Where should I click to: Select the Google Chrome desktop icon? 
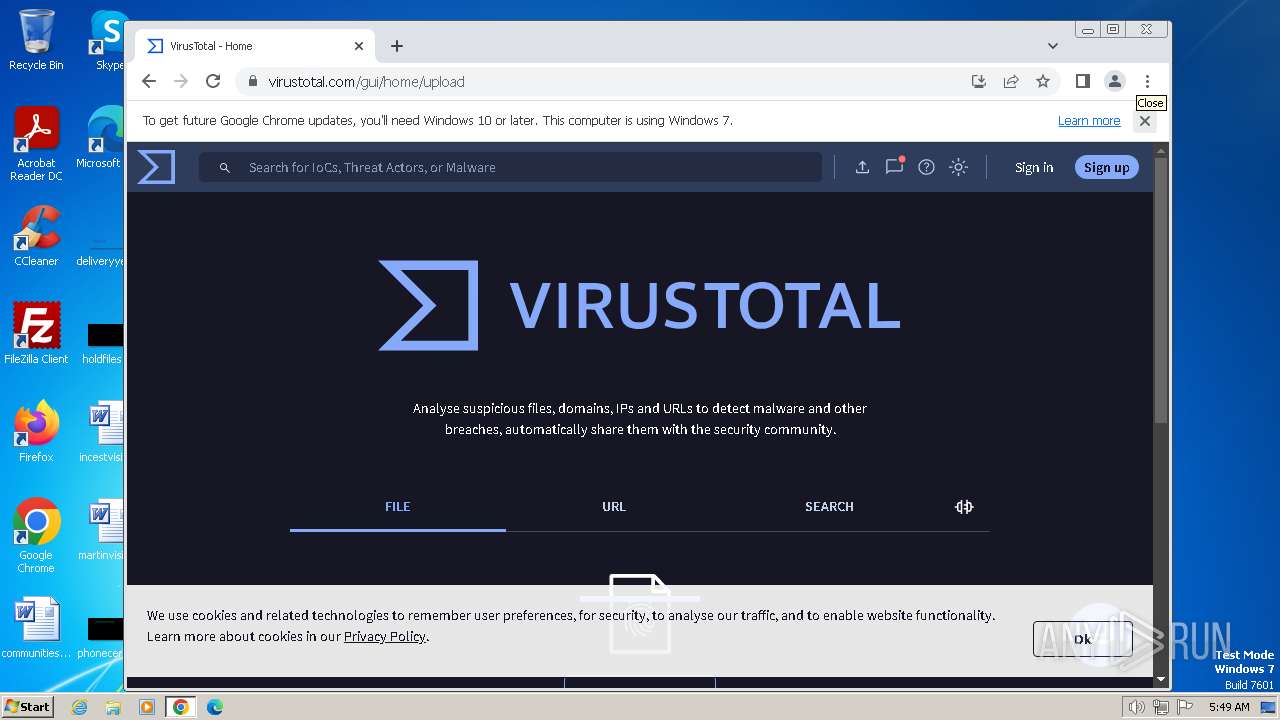tap(36, 536)
